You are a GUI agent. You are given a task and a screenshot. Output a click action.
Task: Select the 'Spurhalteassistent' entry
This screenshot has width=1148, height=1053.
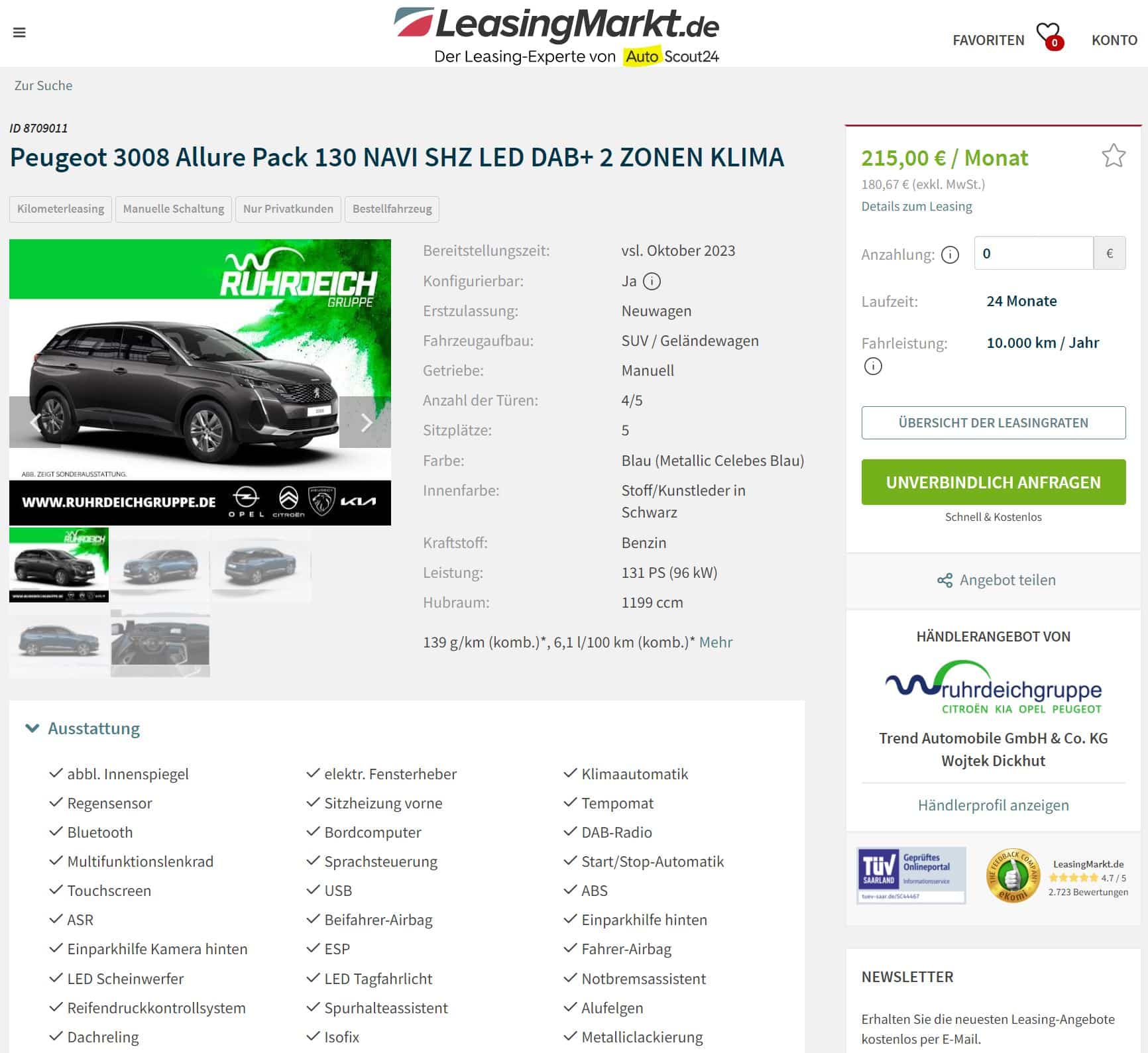386,1008
